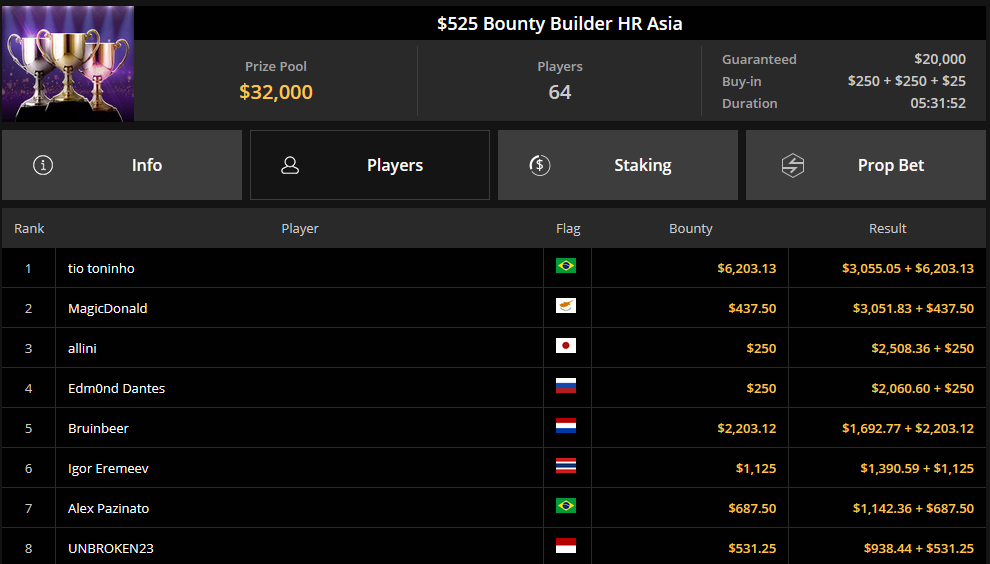
Task: Sort by the Bounty column header
Action: click(691, 229)
